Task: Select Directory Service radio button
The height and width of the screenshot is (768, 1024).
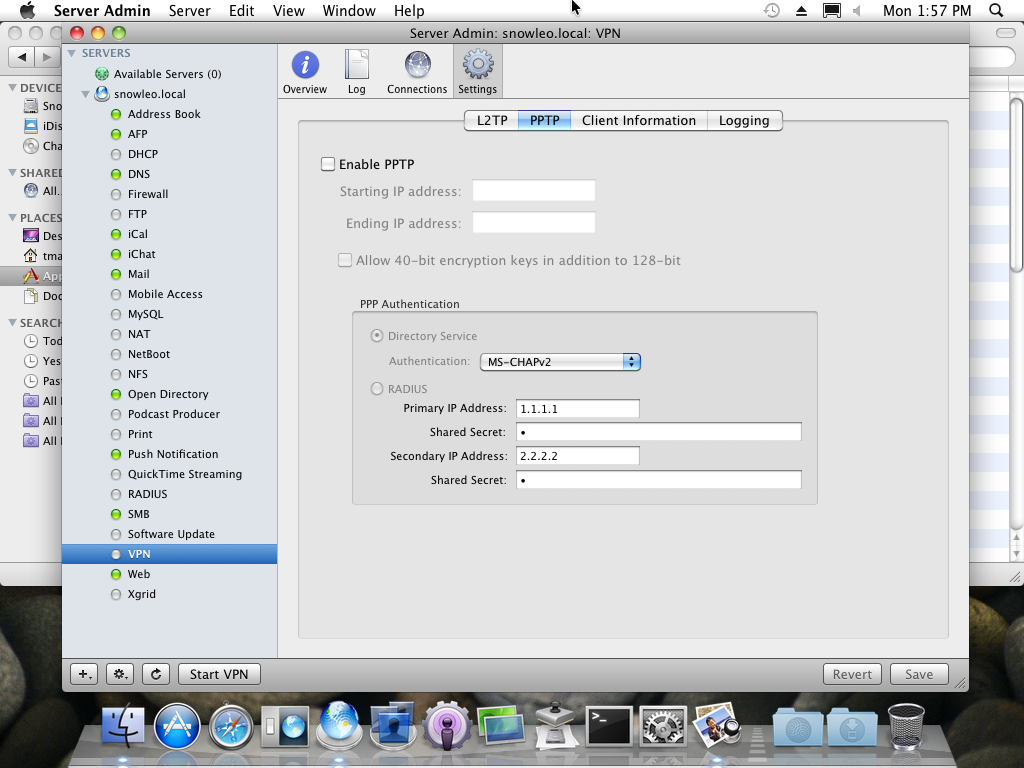Action: [377, 336]
